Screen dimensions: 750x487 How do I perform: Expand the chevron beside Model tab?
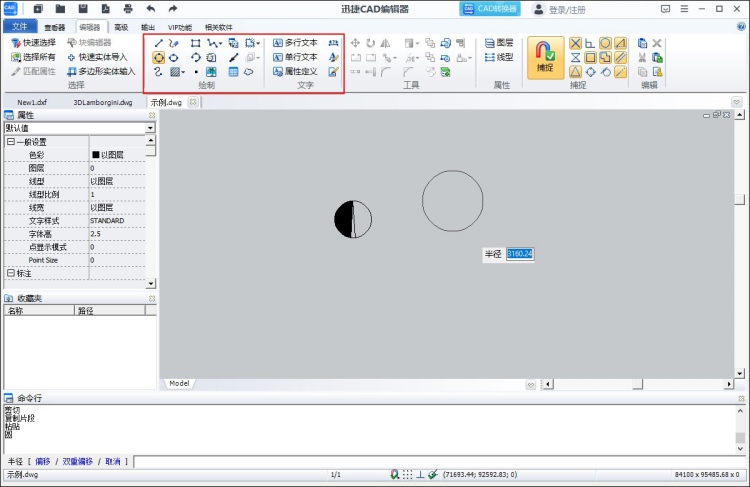[530, 385]
